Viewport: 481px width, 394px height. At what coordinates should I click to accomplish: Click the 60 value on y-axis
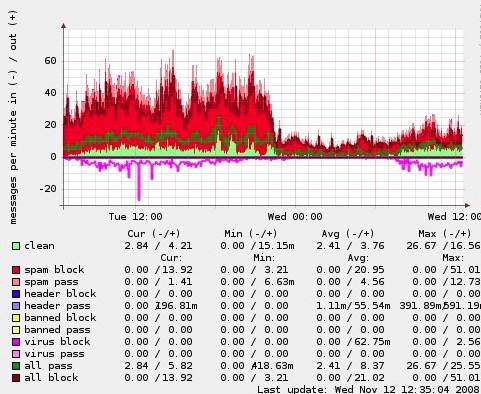click(x=50, y=61)
